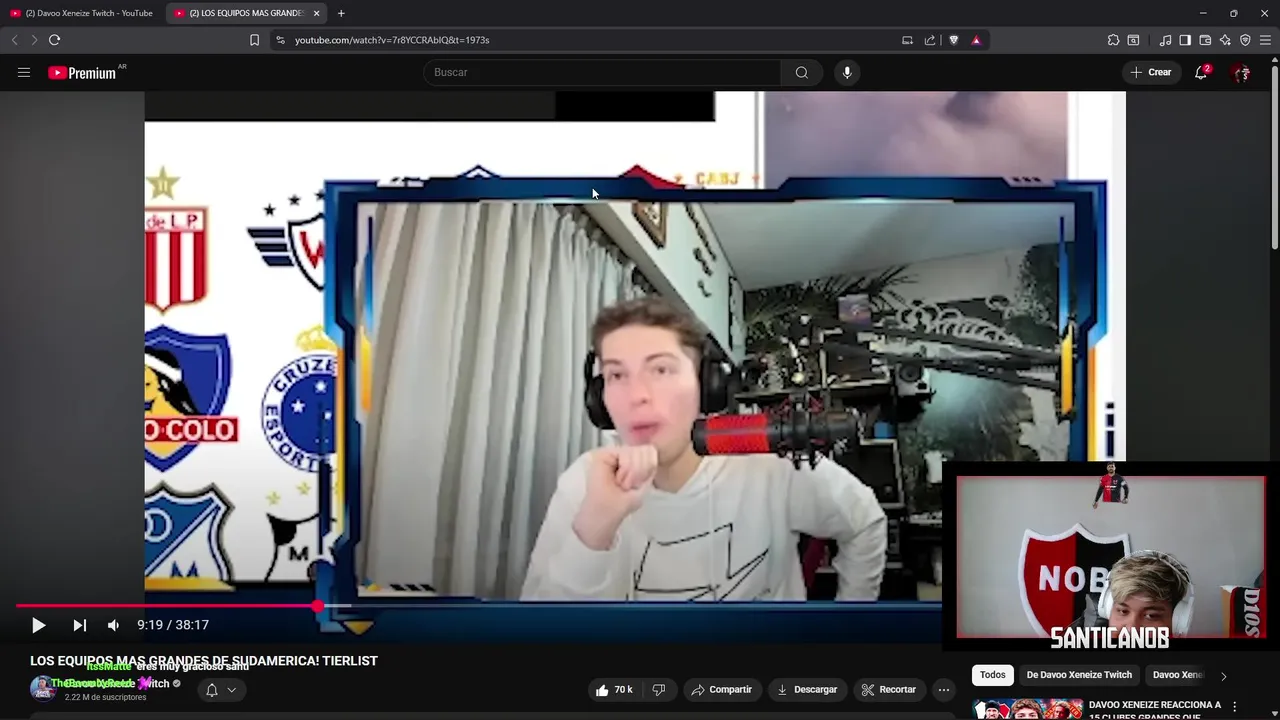Click the Compartir share button
1280x720 pixels.
[721, 690]
